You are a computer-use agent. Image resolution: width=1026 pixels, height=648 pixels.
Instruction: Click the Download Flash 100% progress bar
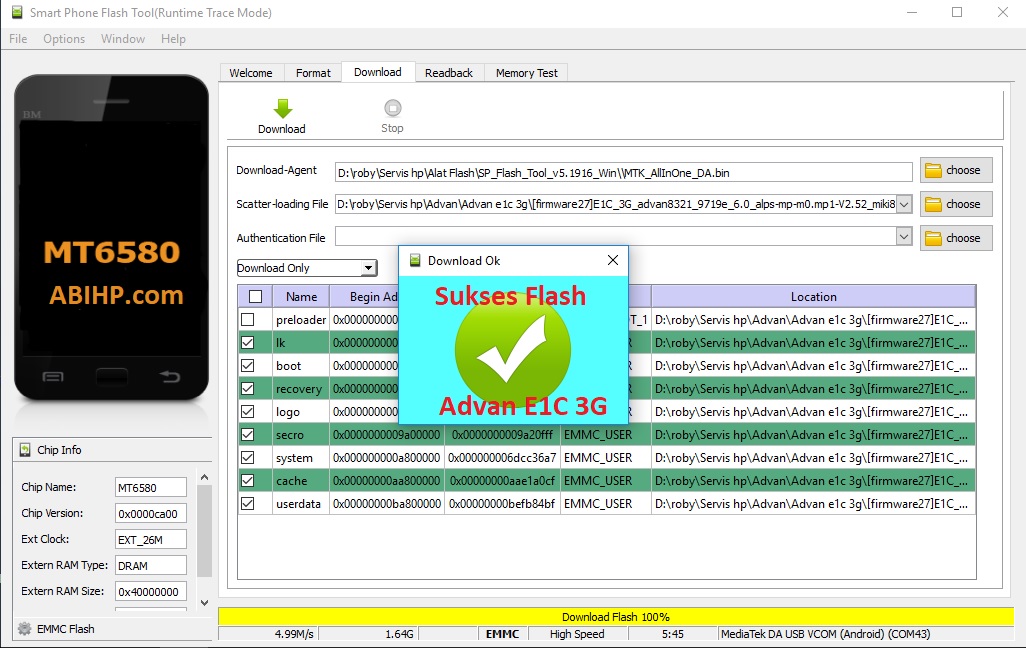pyautogui.click(x=616, y=617)
